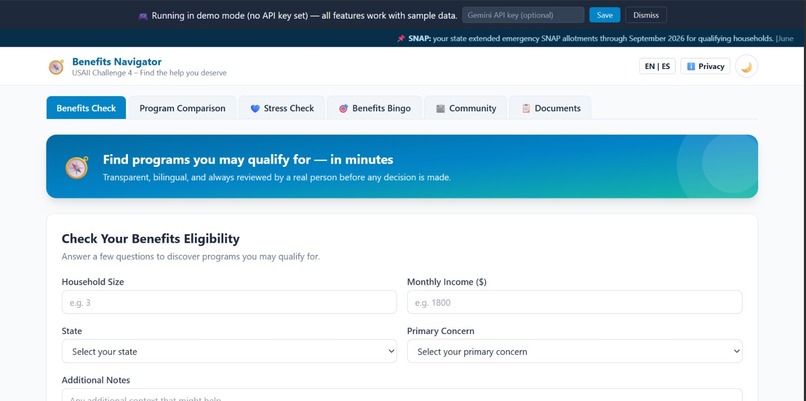Image resolution: width=806 pixels, height=401 pixels.
Task: Click the Check Your Benefits Eligibility heading
Action: click(151, 239)
